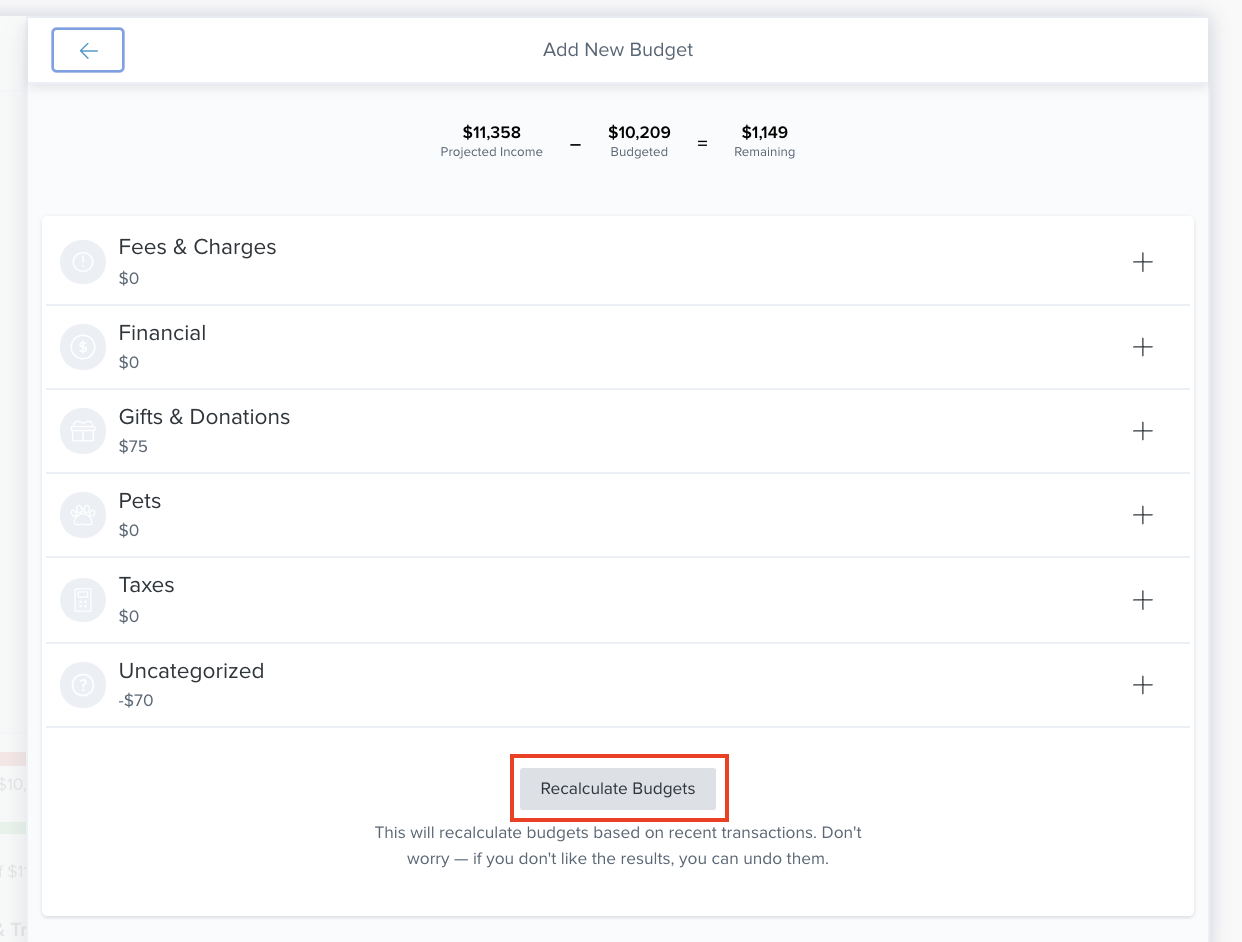Click the Pets paw print icon
Screen dimensions: 1242x942
coord(83,515)
